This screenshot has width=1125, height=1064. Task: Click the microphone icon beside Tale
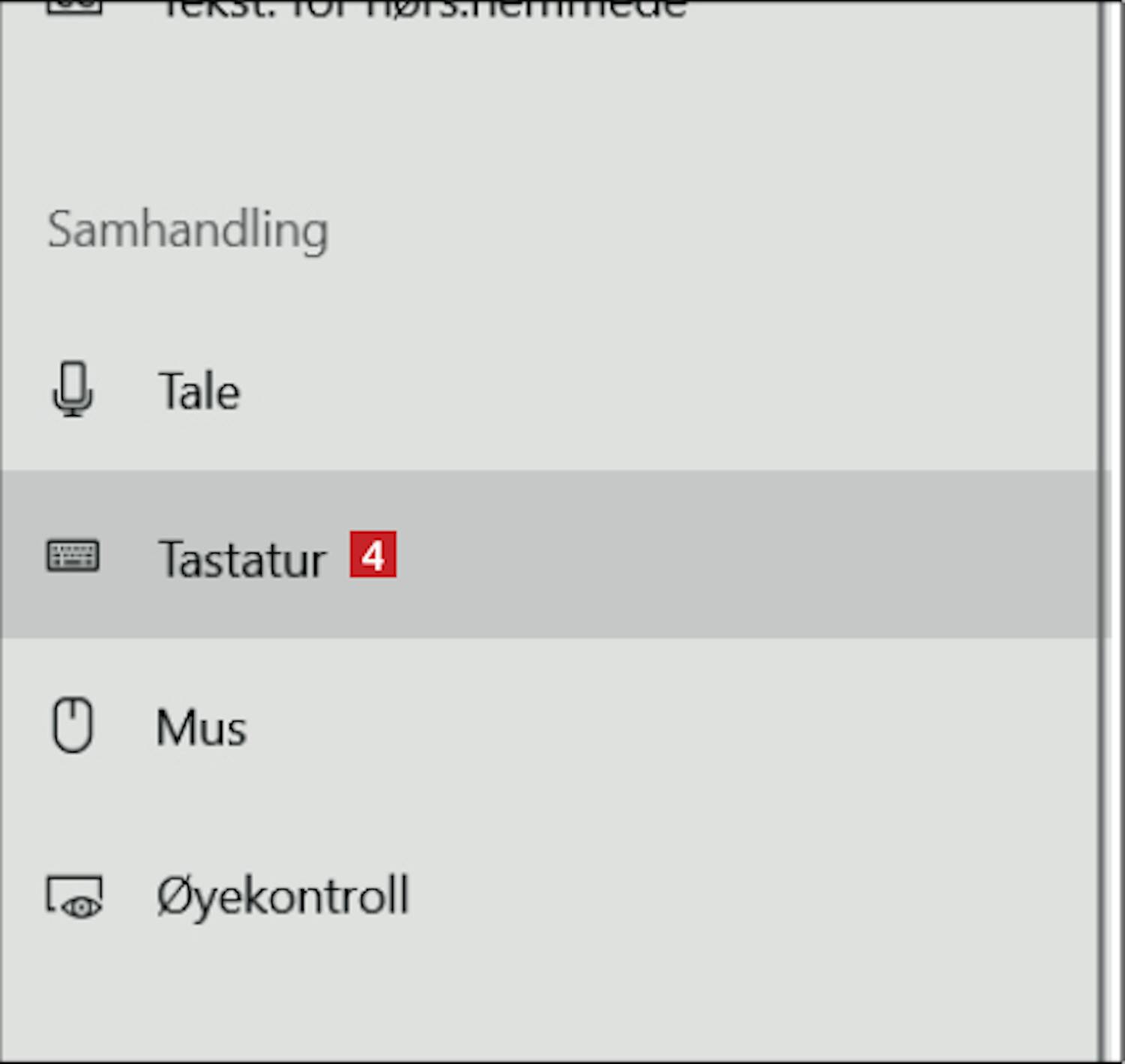point(73,389)
